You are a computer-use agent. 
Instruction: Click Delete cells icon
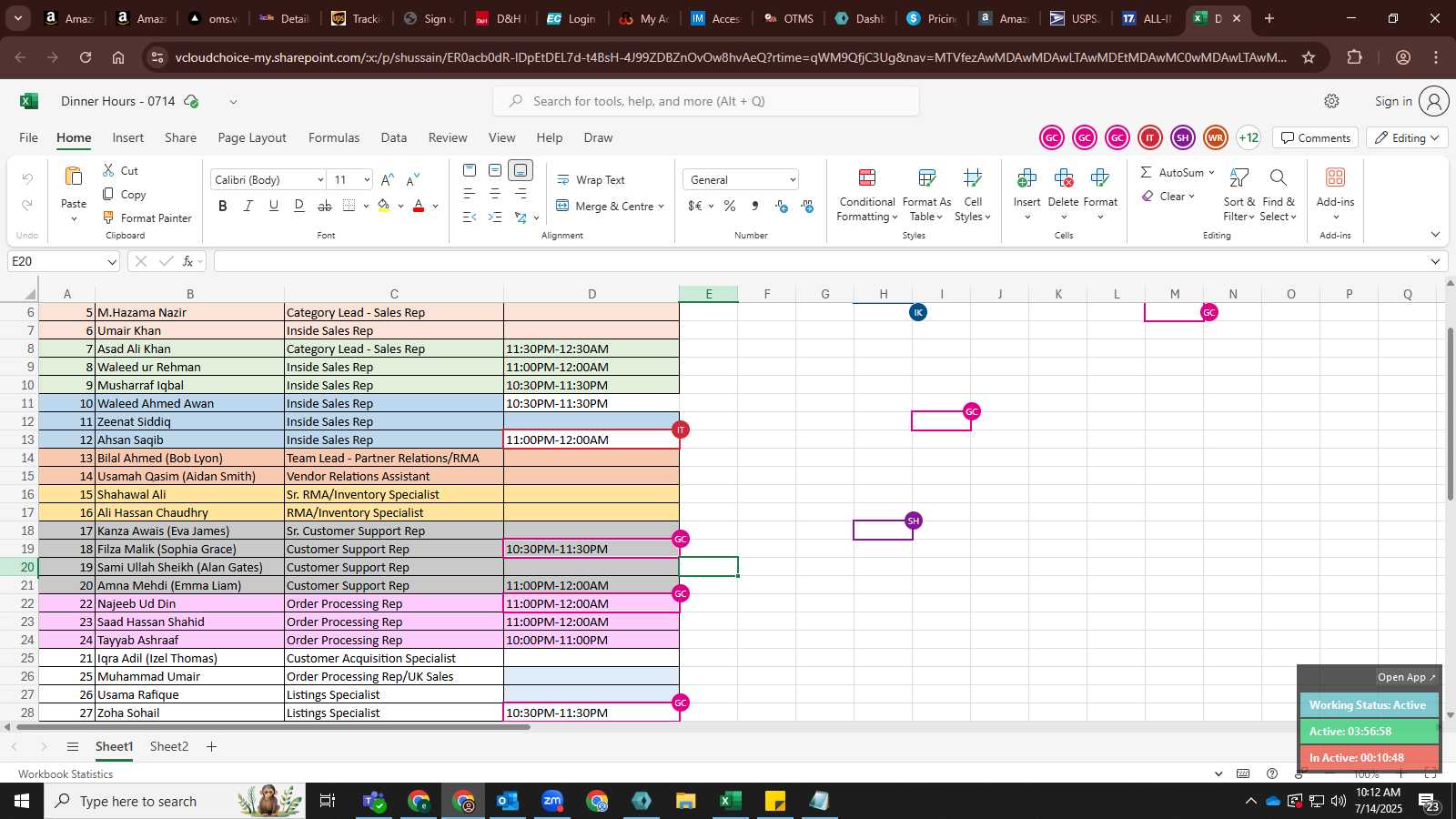(1064, 177)
